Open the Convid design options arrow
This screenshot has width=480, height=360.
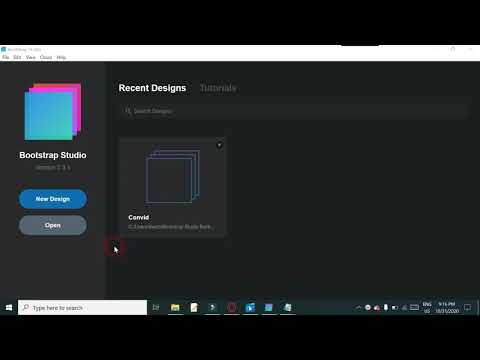(x=219, y=145)
